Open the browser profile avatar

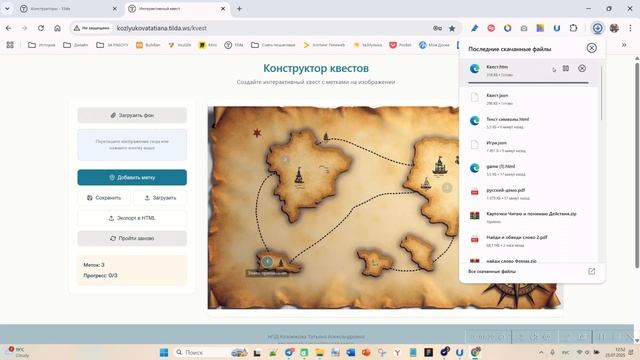coord(614,28)
